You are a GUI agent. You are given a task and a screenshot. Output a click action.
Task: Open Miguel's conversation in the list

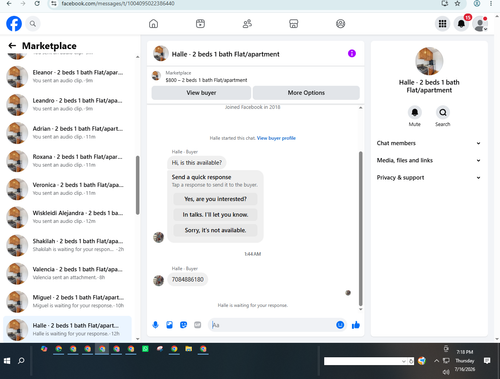[x=67, y=301]
